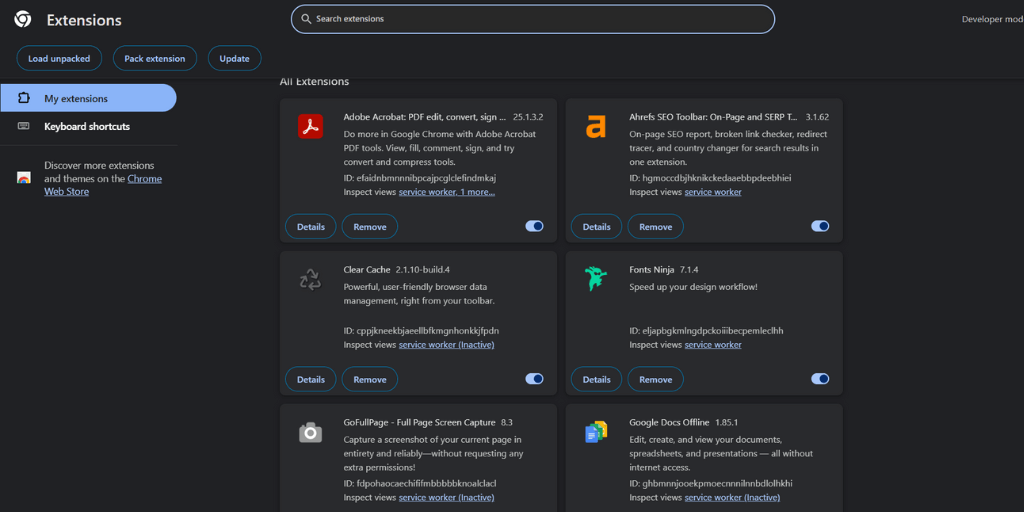Open Details for Adobe Acrobat
Screen dimensions: 1024x512
(311, 227)
